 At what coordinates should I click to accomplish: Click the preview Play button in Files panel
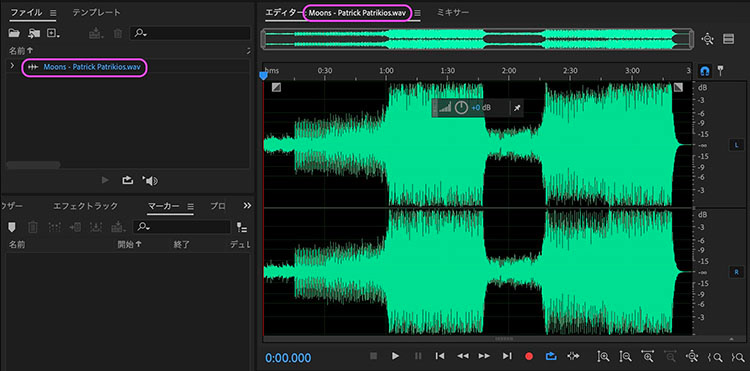click(x=105, y=180)
